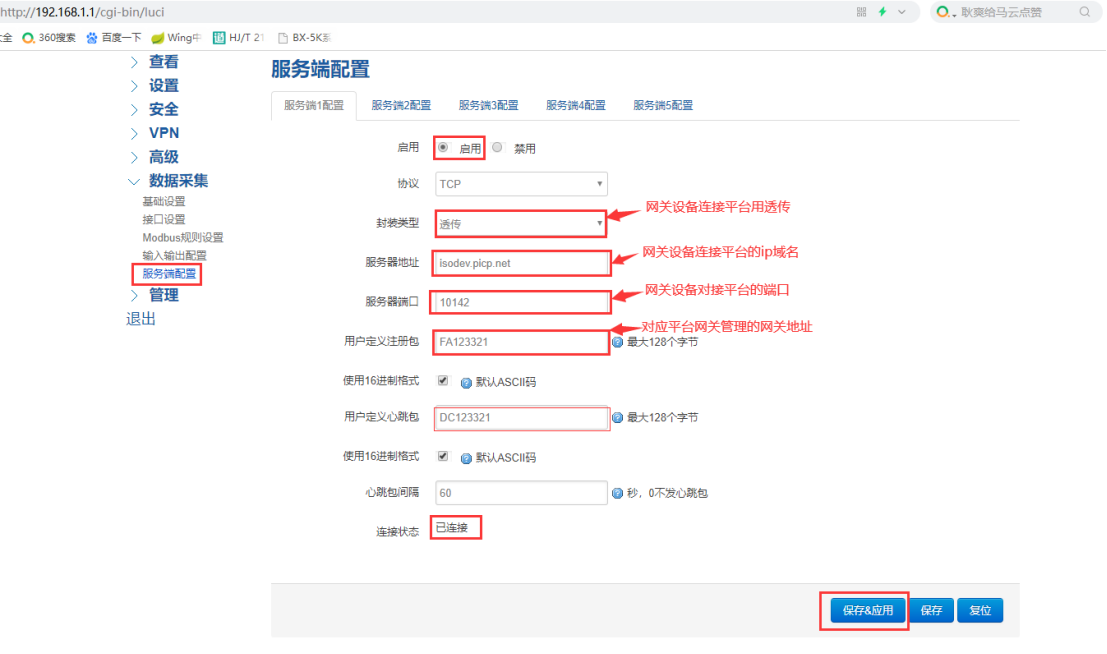Viewport: 1107px width, 654px height.
Task: Toggle 使用16进制格式 checkbox under 用户定义心跳包
Action: (443, 456)
